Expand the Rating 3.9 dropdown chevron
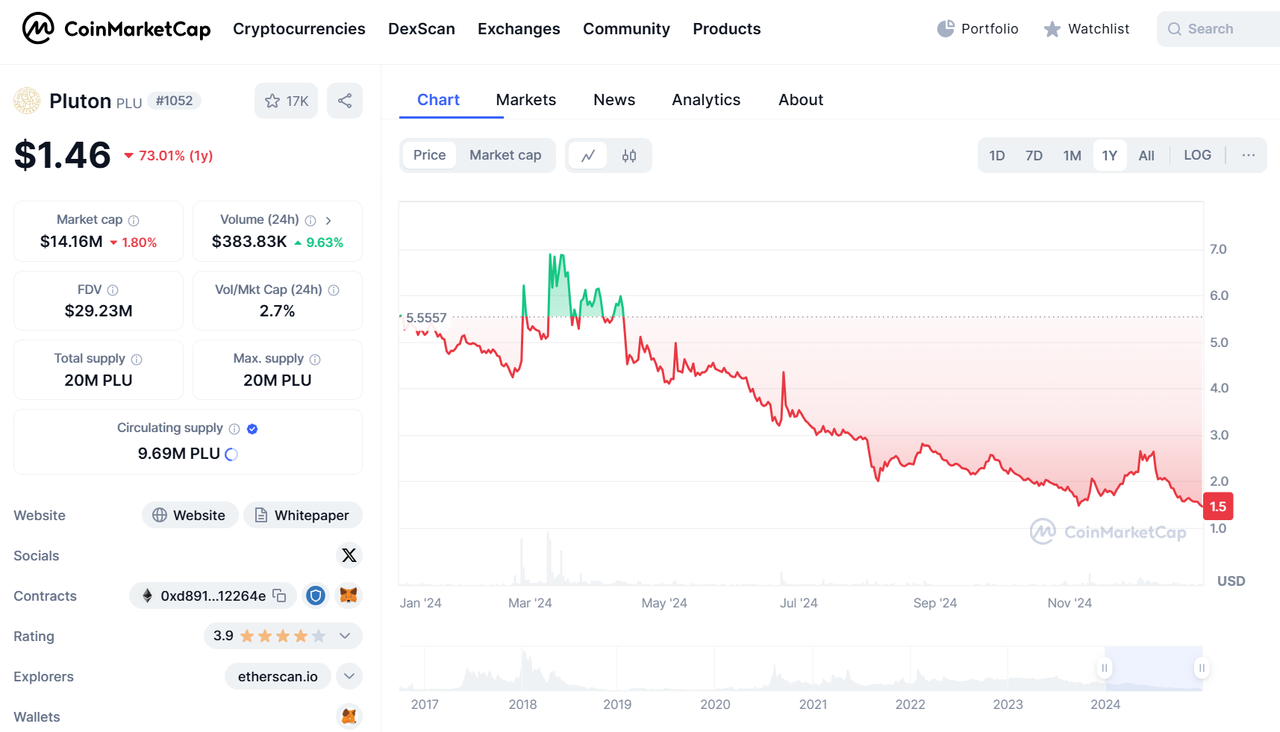The height and width of the screenshot is (732, 1280). click(345, 636)
